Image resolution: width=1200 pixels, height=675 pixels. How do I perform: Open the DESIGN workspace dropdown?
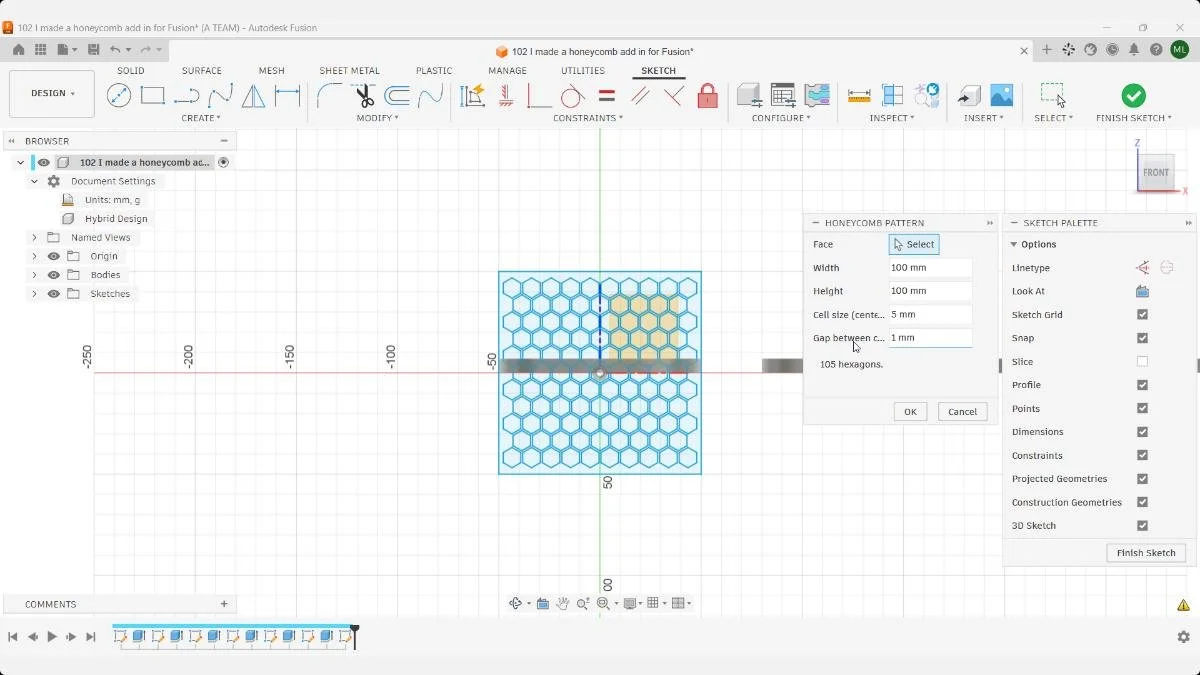point(52,94)
